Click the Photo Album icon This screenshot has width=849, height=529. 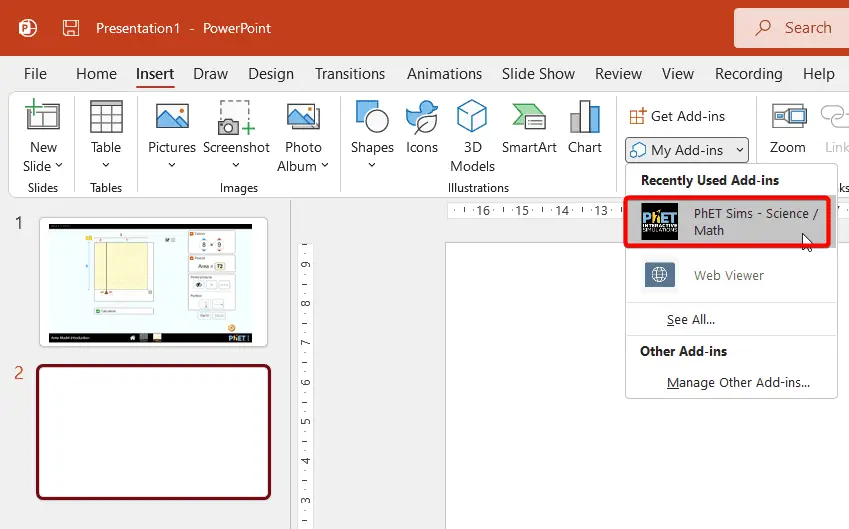(x=303, y=116)
